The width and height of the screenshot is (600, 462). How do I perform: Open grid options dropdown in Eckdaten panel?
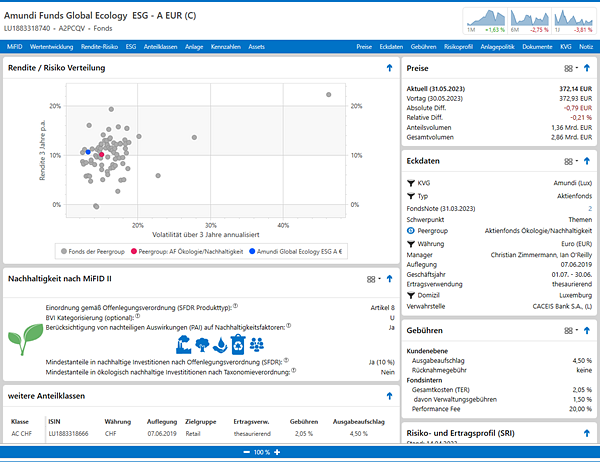(x=571, y=162)
